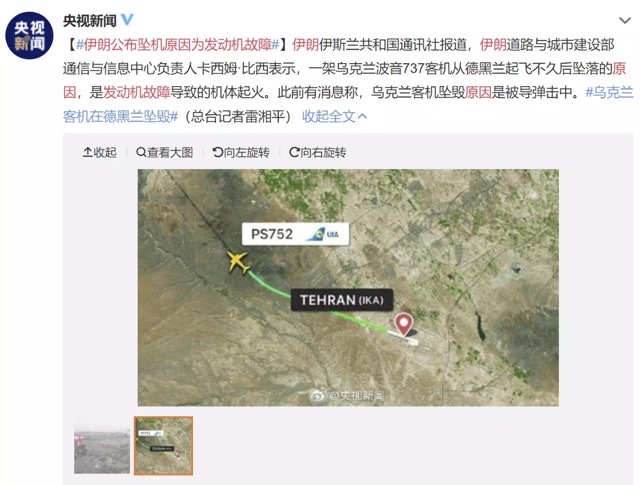This screenshot has height=485, width=640.
Task: Click the yellow airplane icon on map
Action: pos(238,262)
